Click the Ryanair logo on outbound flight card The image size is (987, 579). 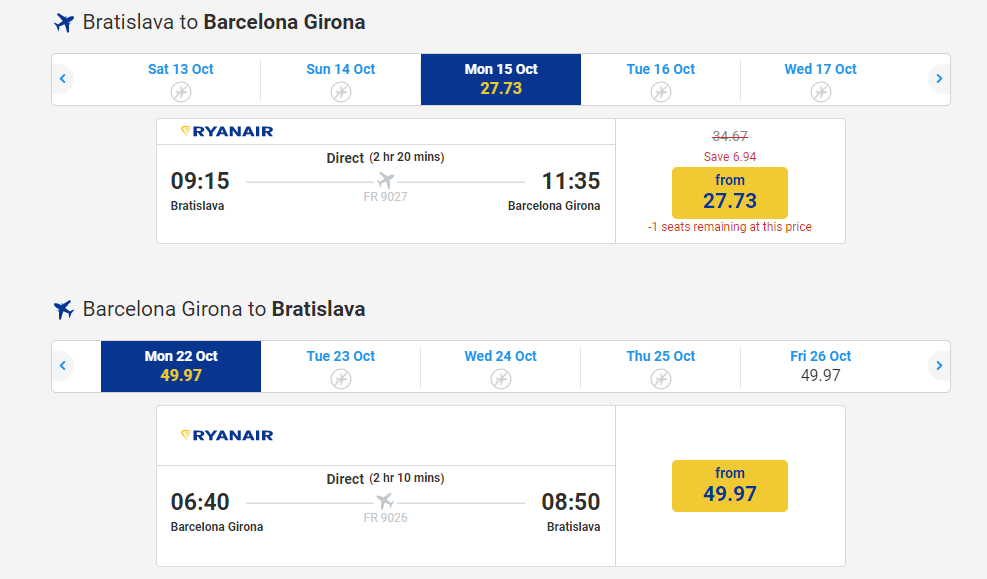(x=227, y=131)
